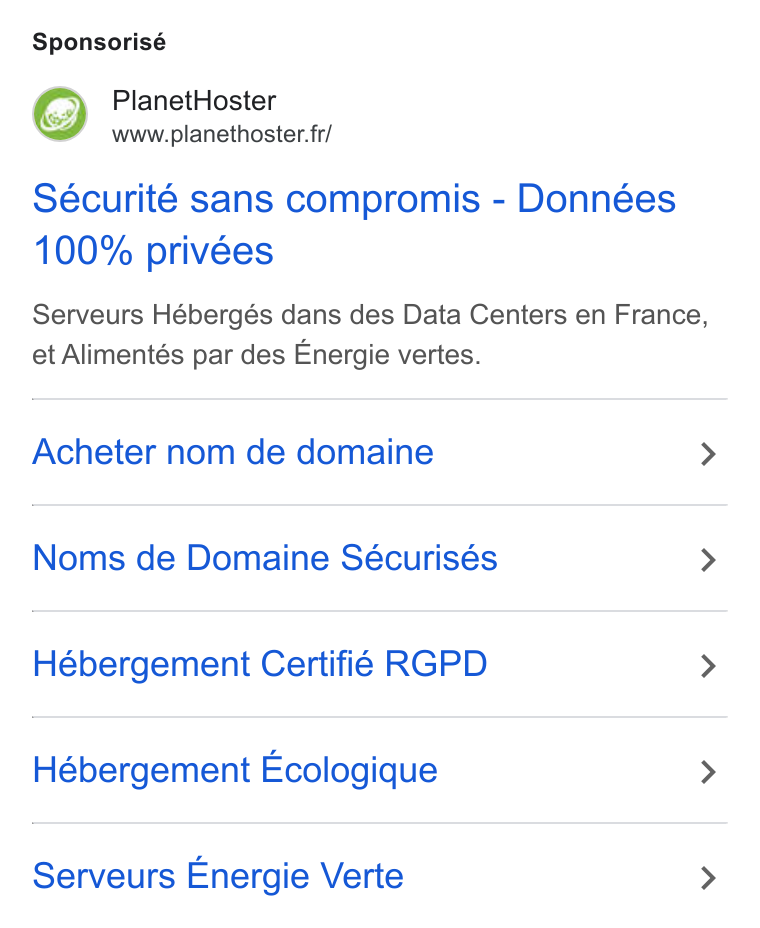
Task: Open the Serveurs Énergie Verte link
Action: point(218,875)
